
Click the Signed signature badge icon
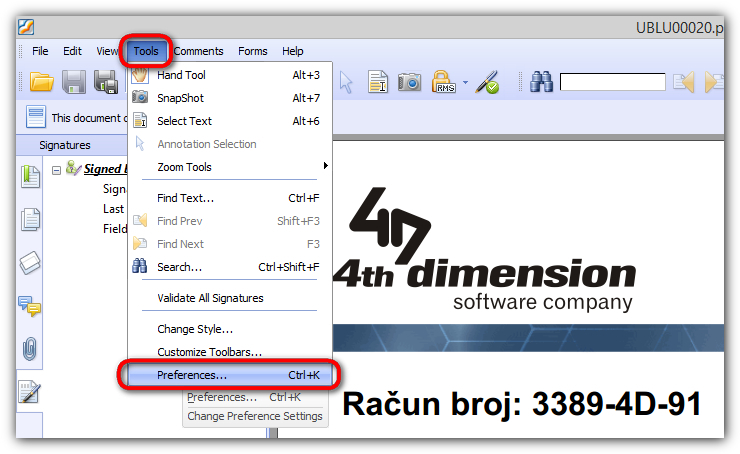tap(73, 168)
